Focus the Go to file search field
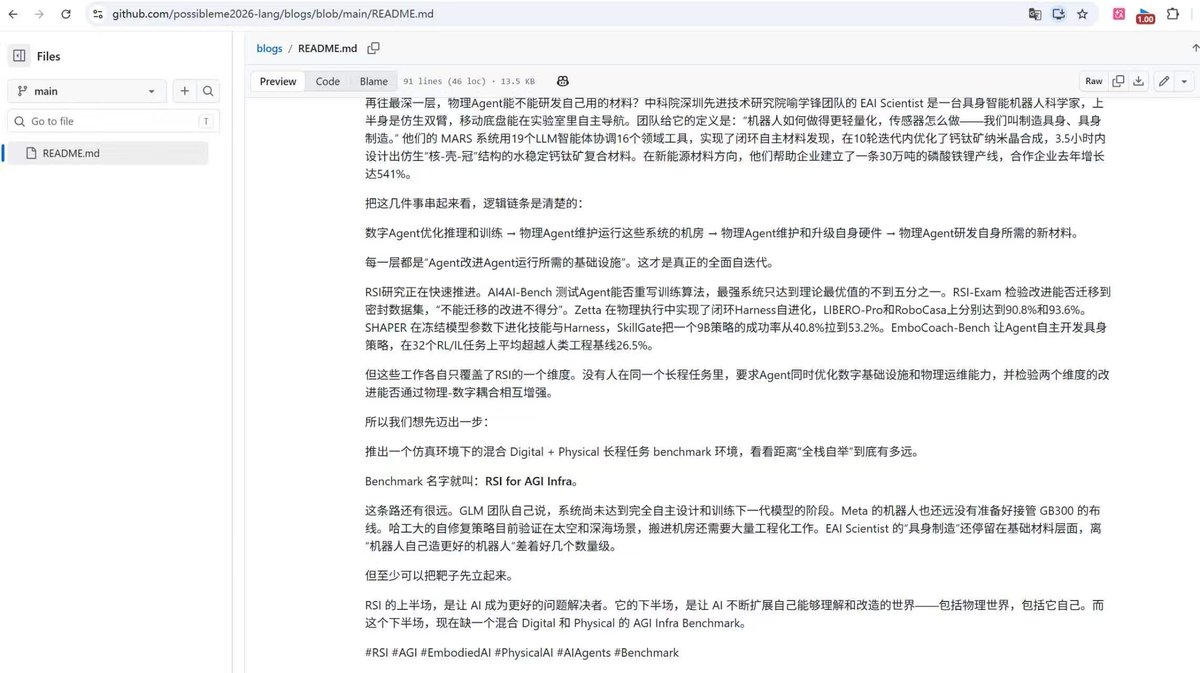 click(114, 121)
